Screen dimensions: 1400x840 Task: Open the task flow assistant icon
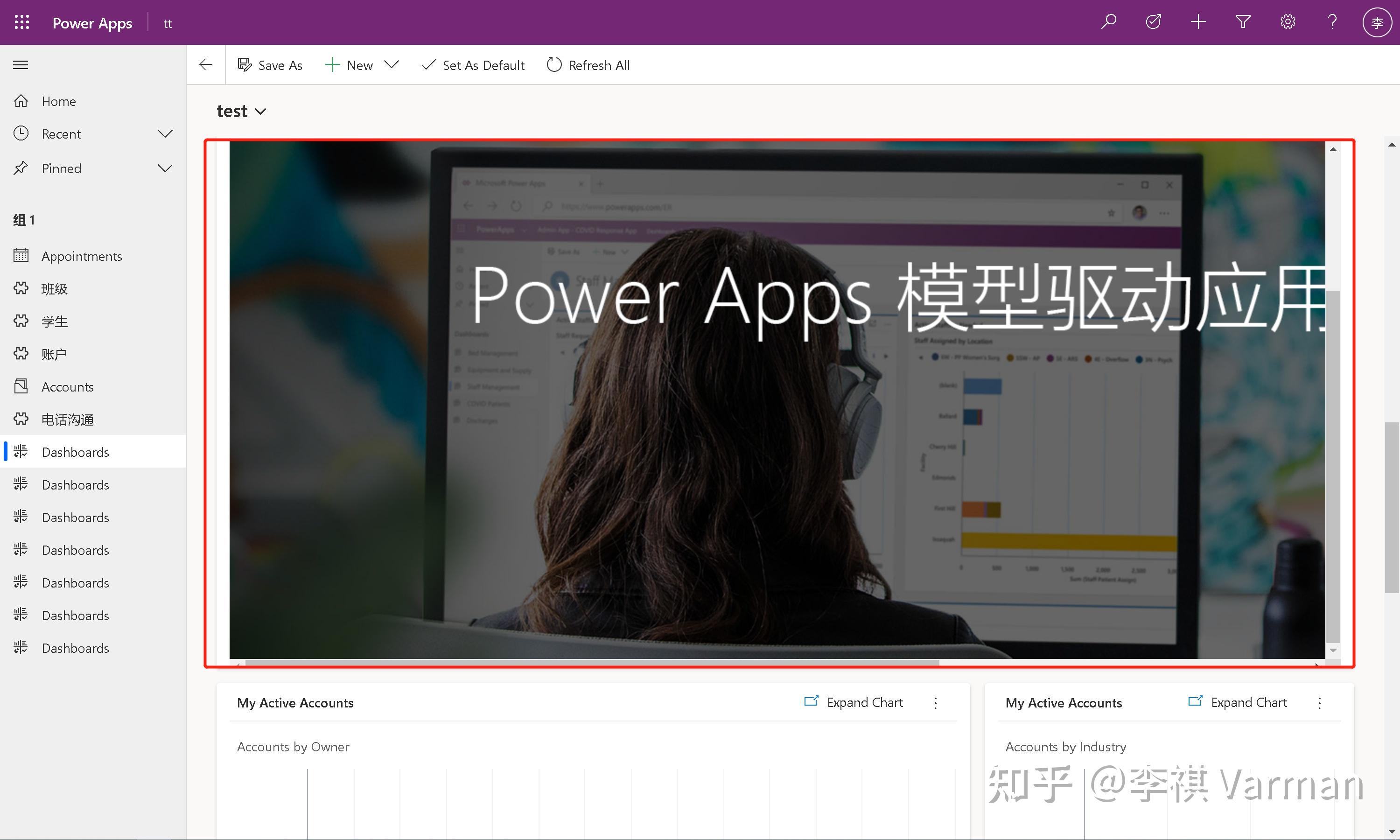pos(1153,22)
